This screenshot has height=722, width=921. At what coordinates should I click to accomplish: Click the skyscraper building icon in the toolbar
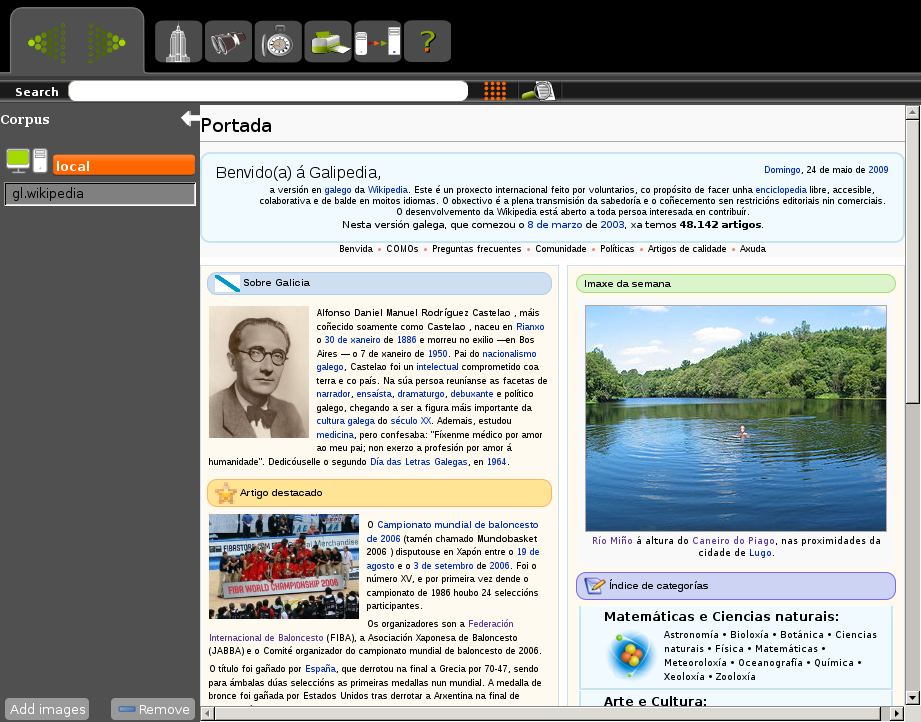click(177, 41)
